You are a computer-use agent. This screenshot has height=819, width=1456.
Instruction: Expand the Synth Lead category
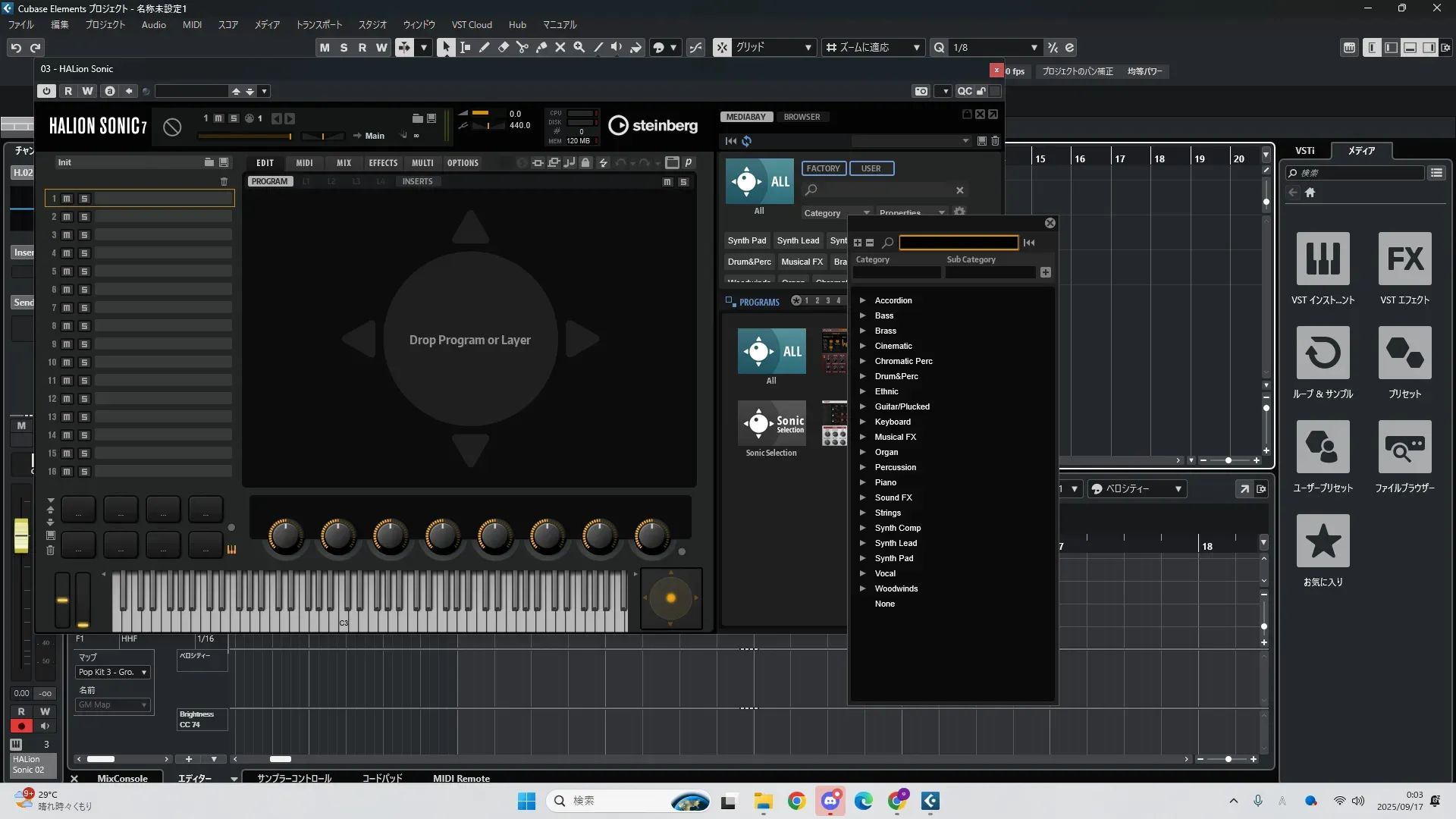coord(862,543)
